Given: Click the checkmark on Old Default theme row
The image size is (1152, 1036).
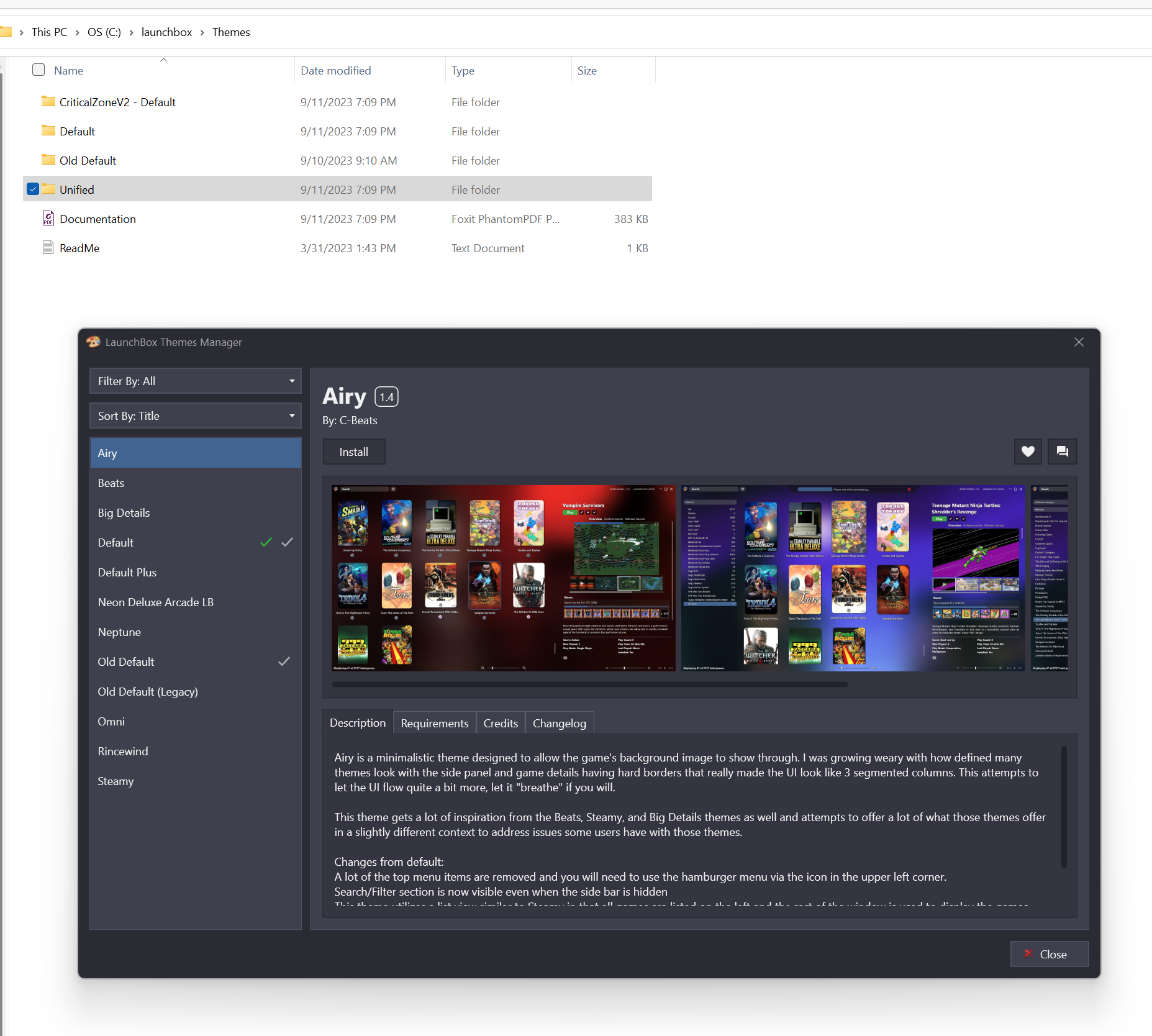Looking at the screenshot, I should 284,661.
